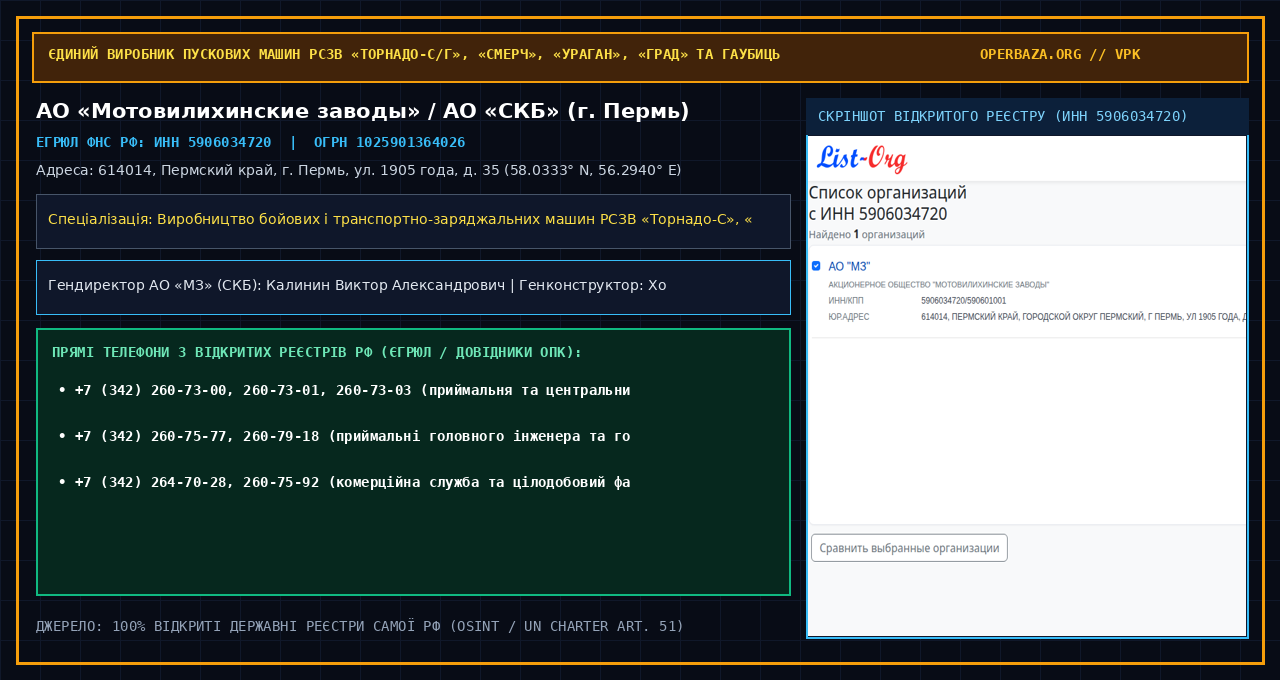The height and width of the screenshot is (680, 1280).
Task: Click the Скріншот відкритого реєстру panel header
Action: [1027, 117]
